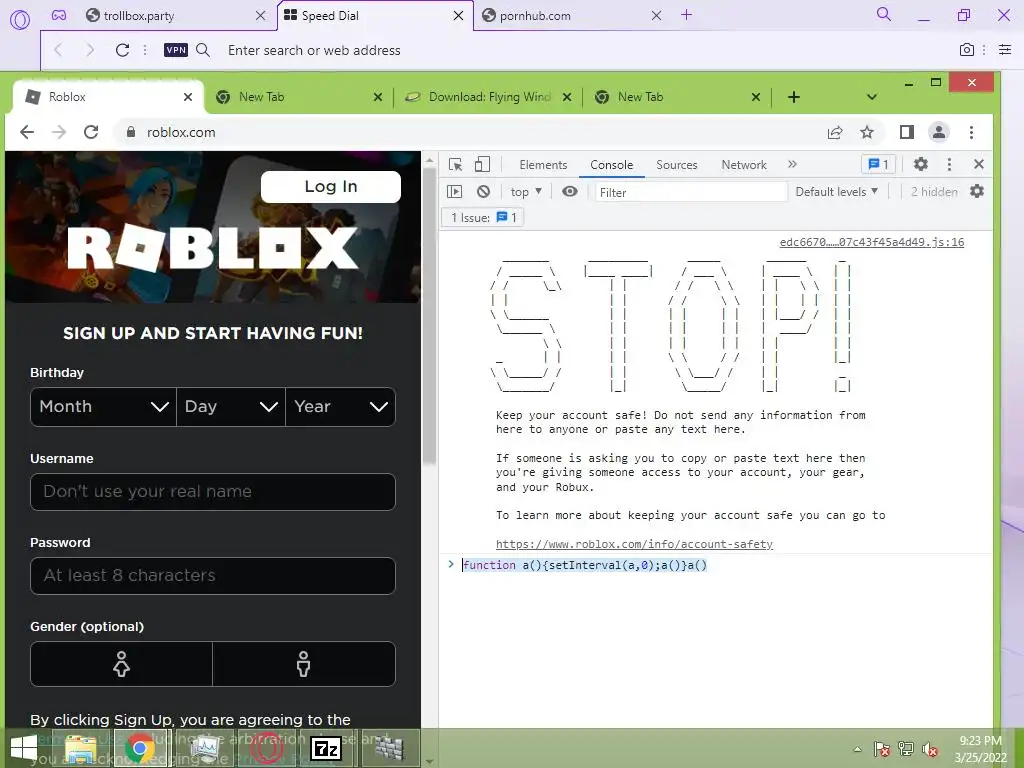Screen dimensions: 1024x768
Task: Toggle Chrome side panel icon
Action: click(x=906, y=132)
